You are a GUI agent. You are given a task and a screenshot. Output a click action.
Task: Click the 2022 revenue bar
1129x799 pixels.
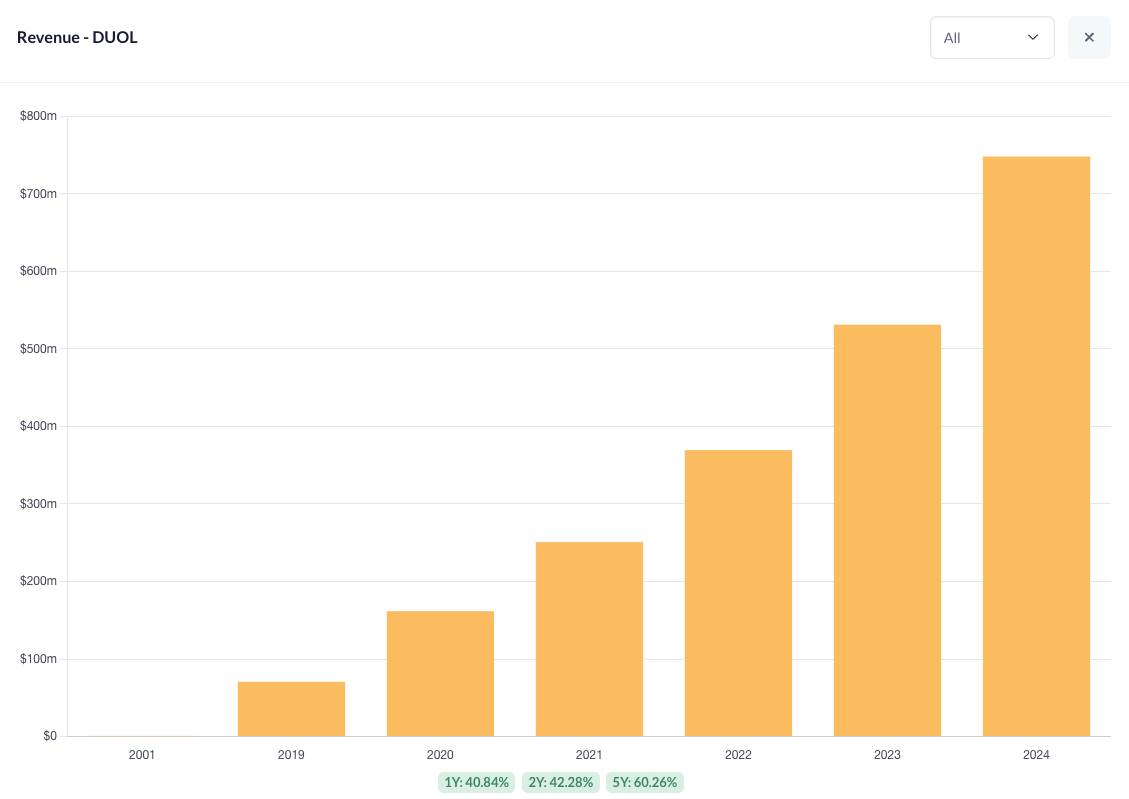pyautogui.click(x=738, y=593)
